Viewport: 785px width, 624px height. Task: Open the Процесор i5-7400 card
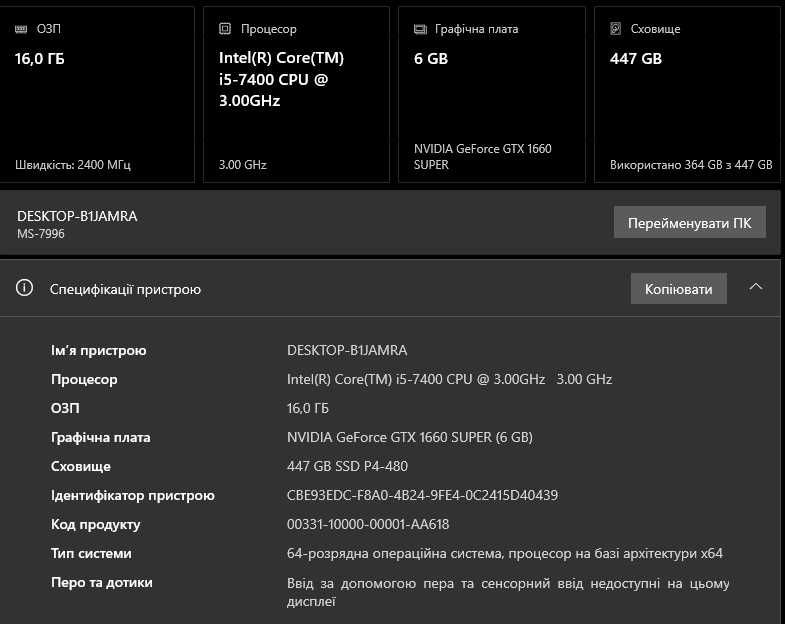(x=296, y=95)
